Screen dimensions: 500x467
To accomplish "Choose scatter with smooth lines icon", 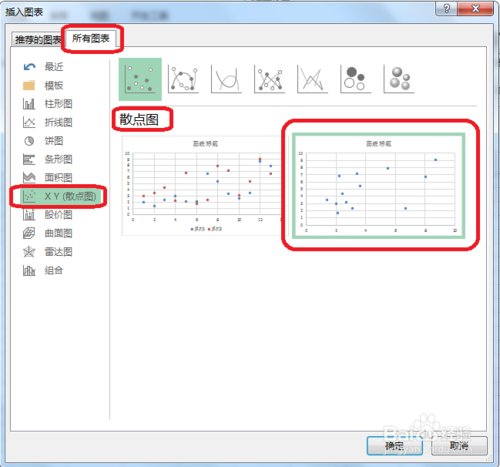I will [226, 79].
